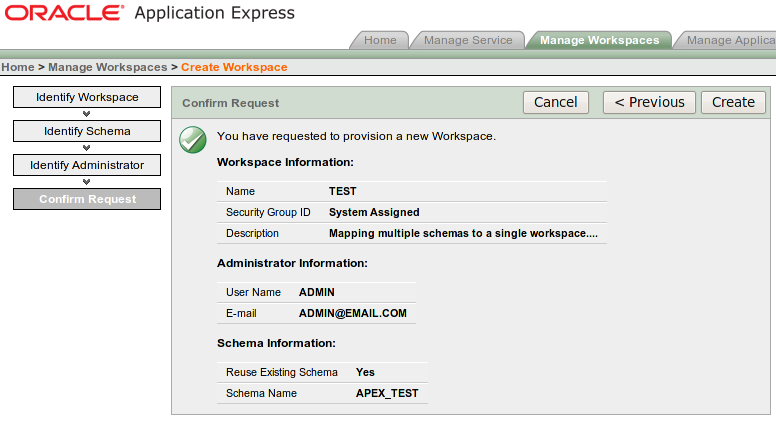
Task: Click the Oracle logo
Action: point(64,13)
